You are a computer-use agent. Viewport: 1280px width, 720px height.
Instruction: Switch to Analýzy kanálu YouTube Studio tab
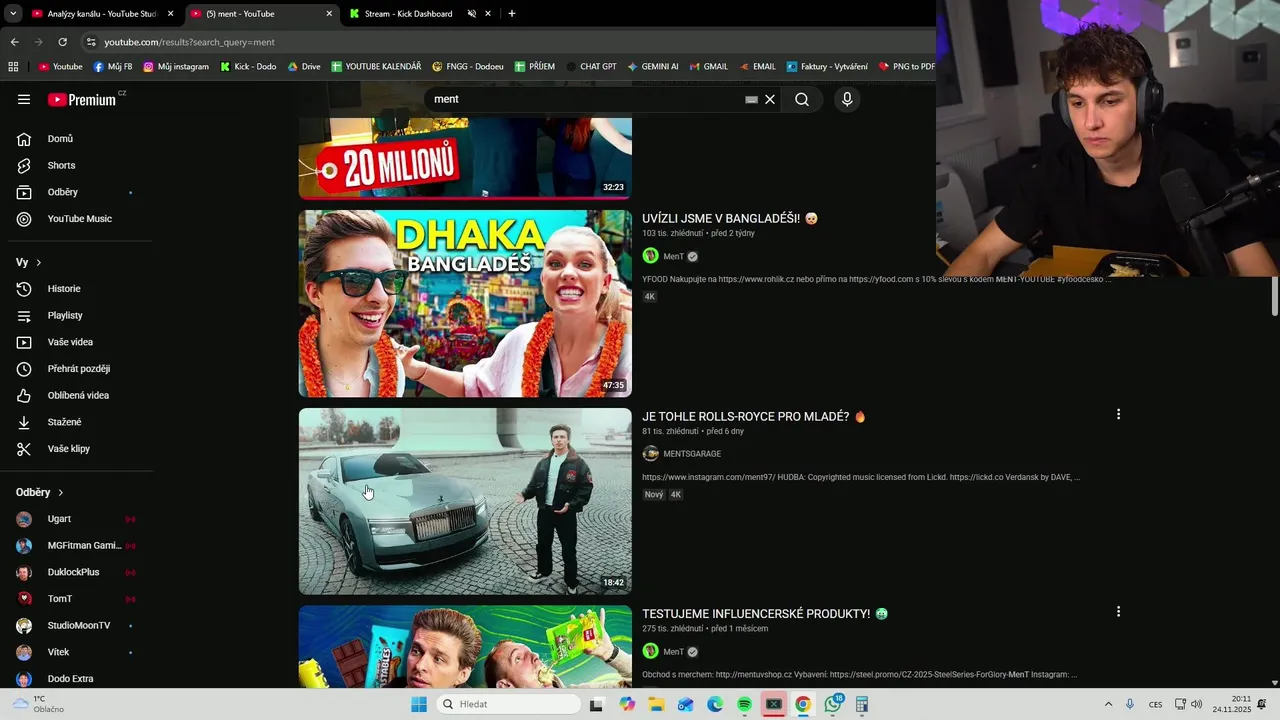tap(102, 14)
